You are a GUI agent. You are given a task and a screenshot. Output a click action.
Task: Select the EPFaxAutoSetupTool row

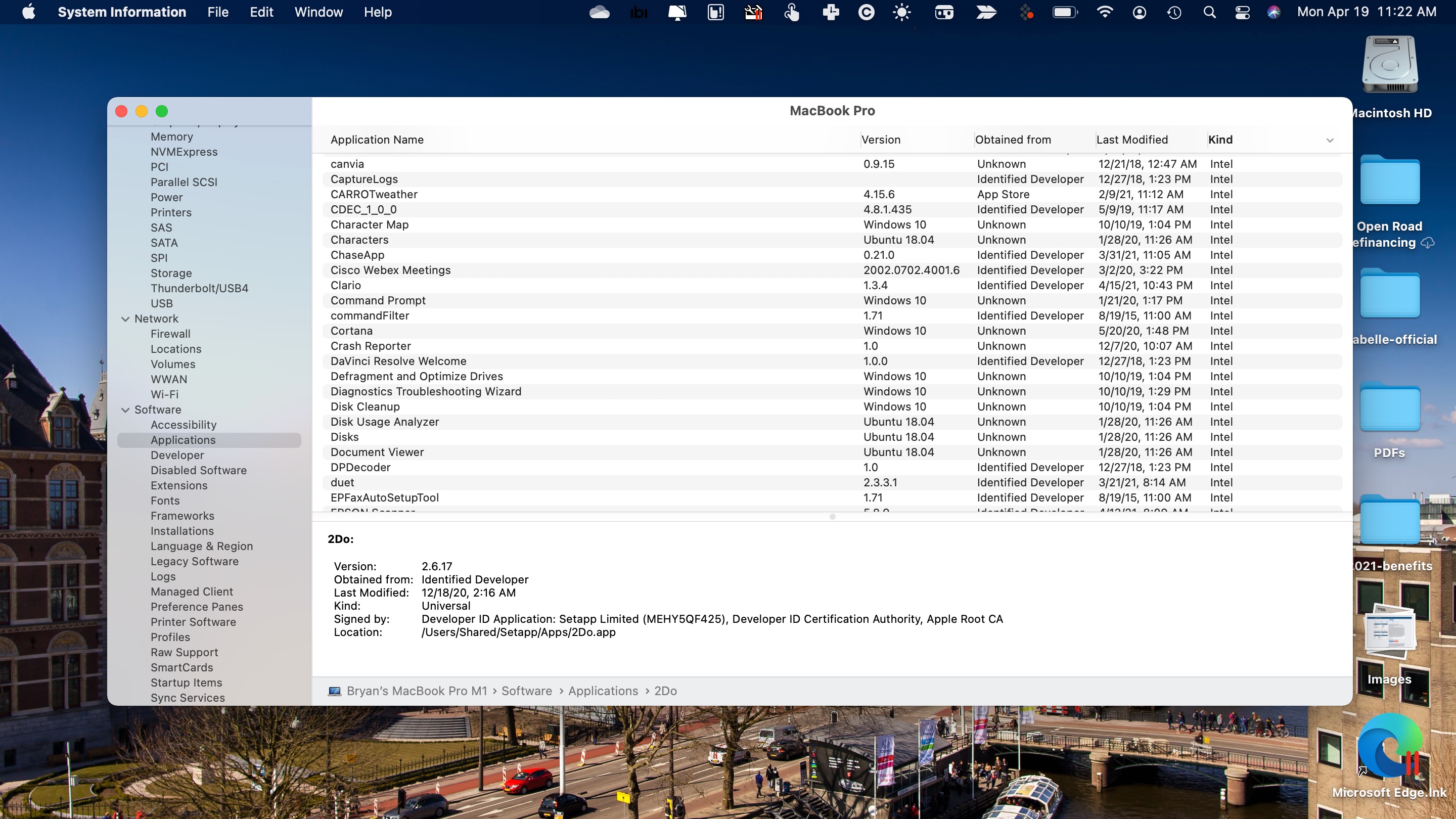click(832, 498)
